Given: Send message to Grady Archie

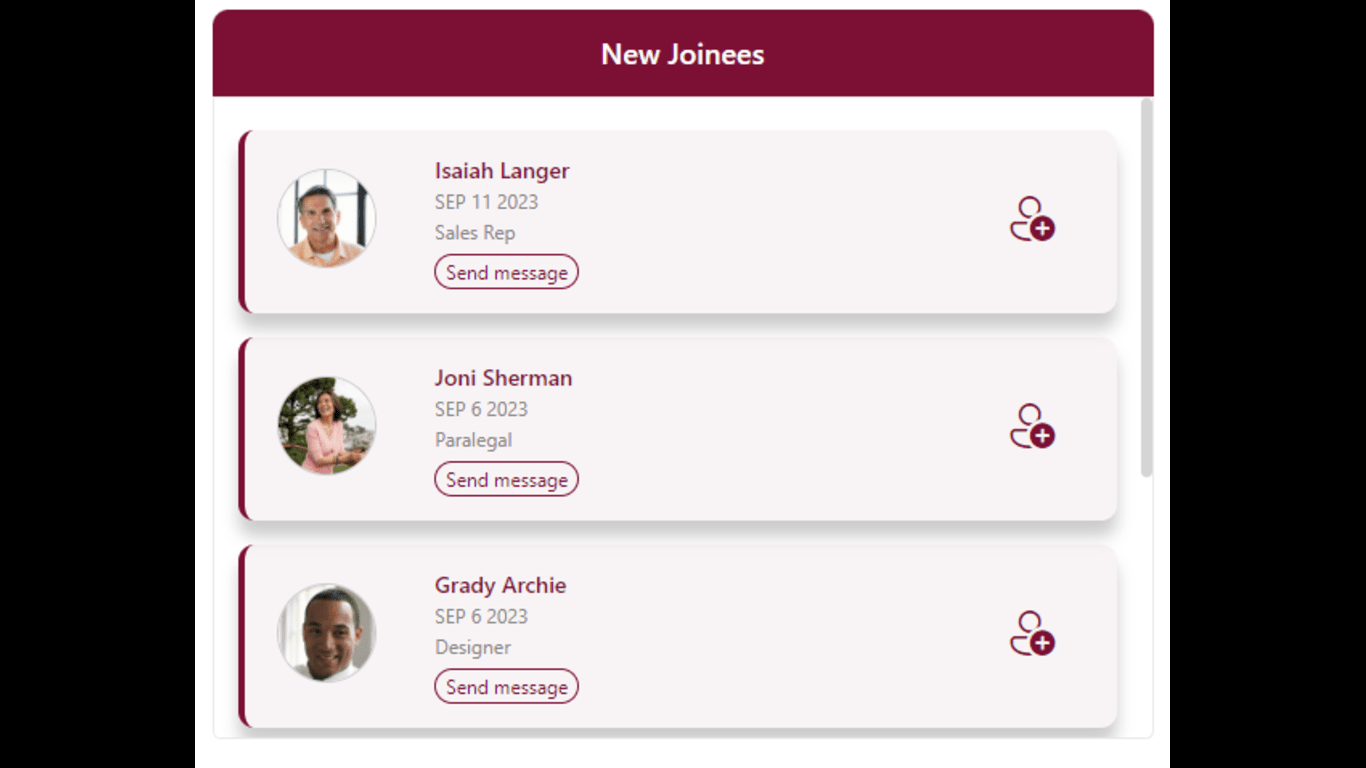Looking at the screenshot, I should tap(506, 686).
